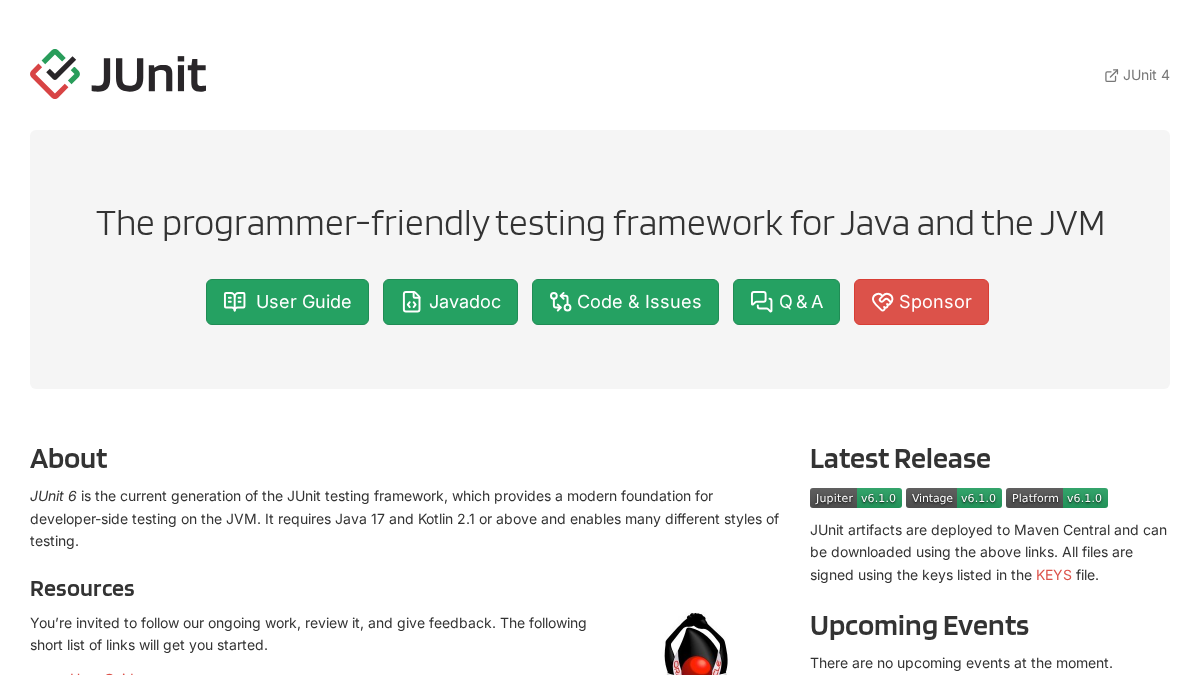Open the JUnit 4 link text

[1146, 75]
